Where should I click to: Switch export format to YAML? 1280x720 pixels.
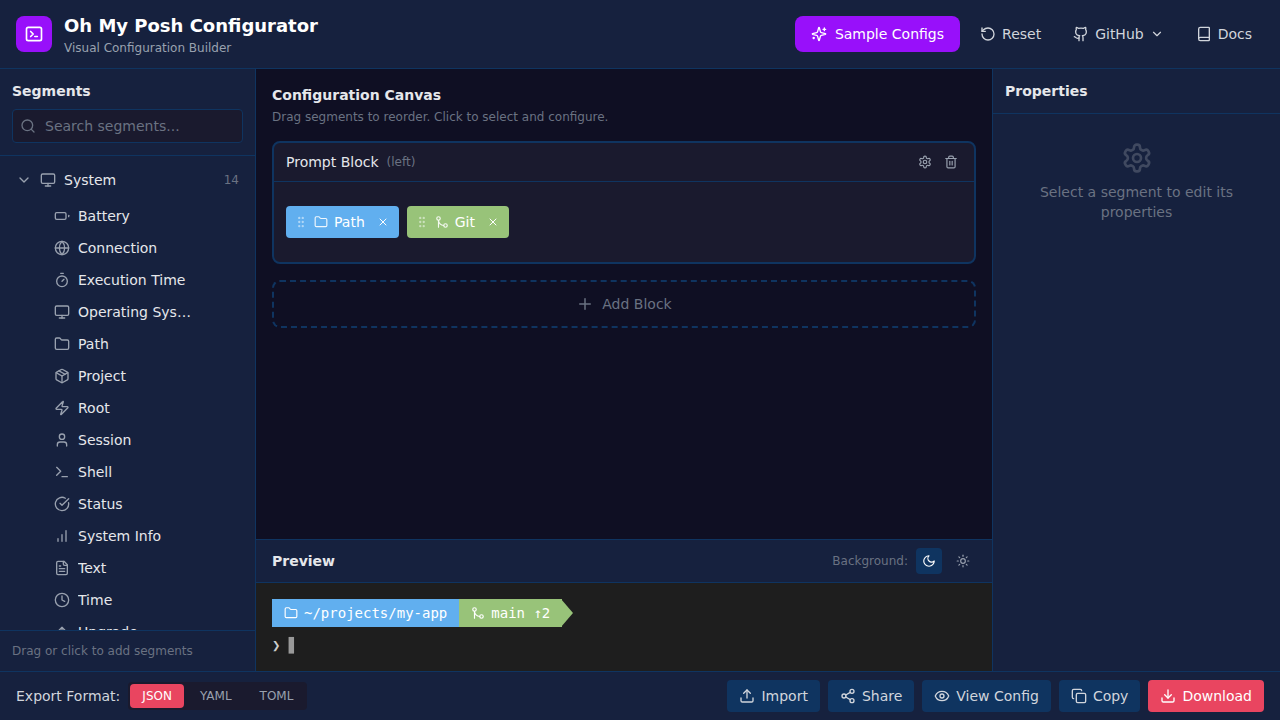(215, 695)
